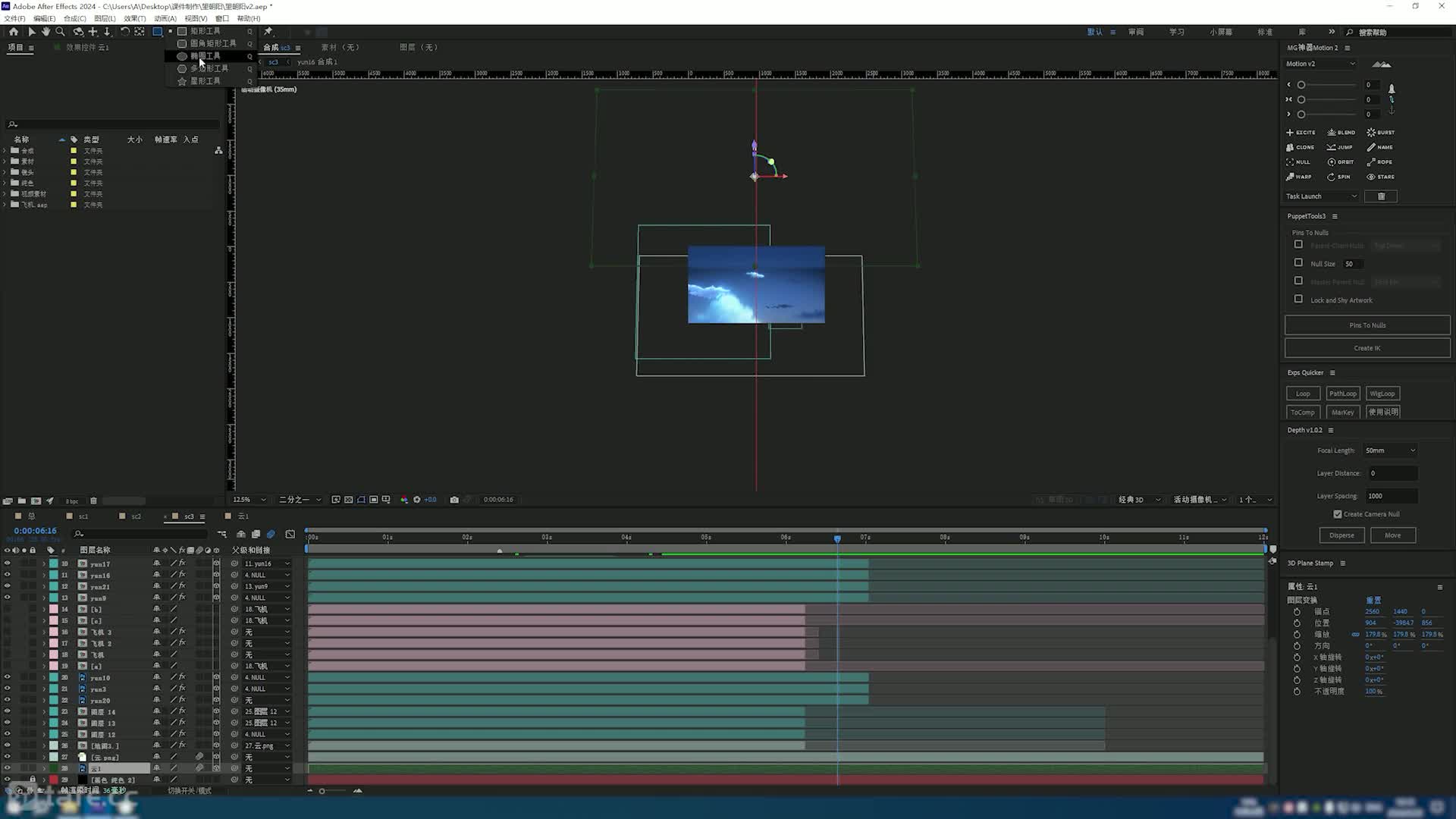The width and height of the screenshot is (1456, 819).
Task: Toggle Lock and Shy Artwork checkbox
Action: click(1298, 300)
